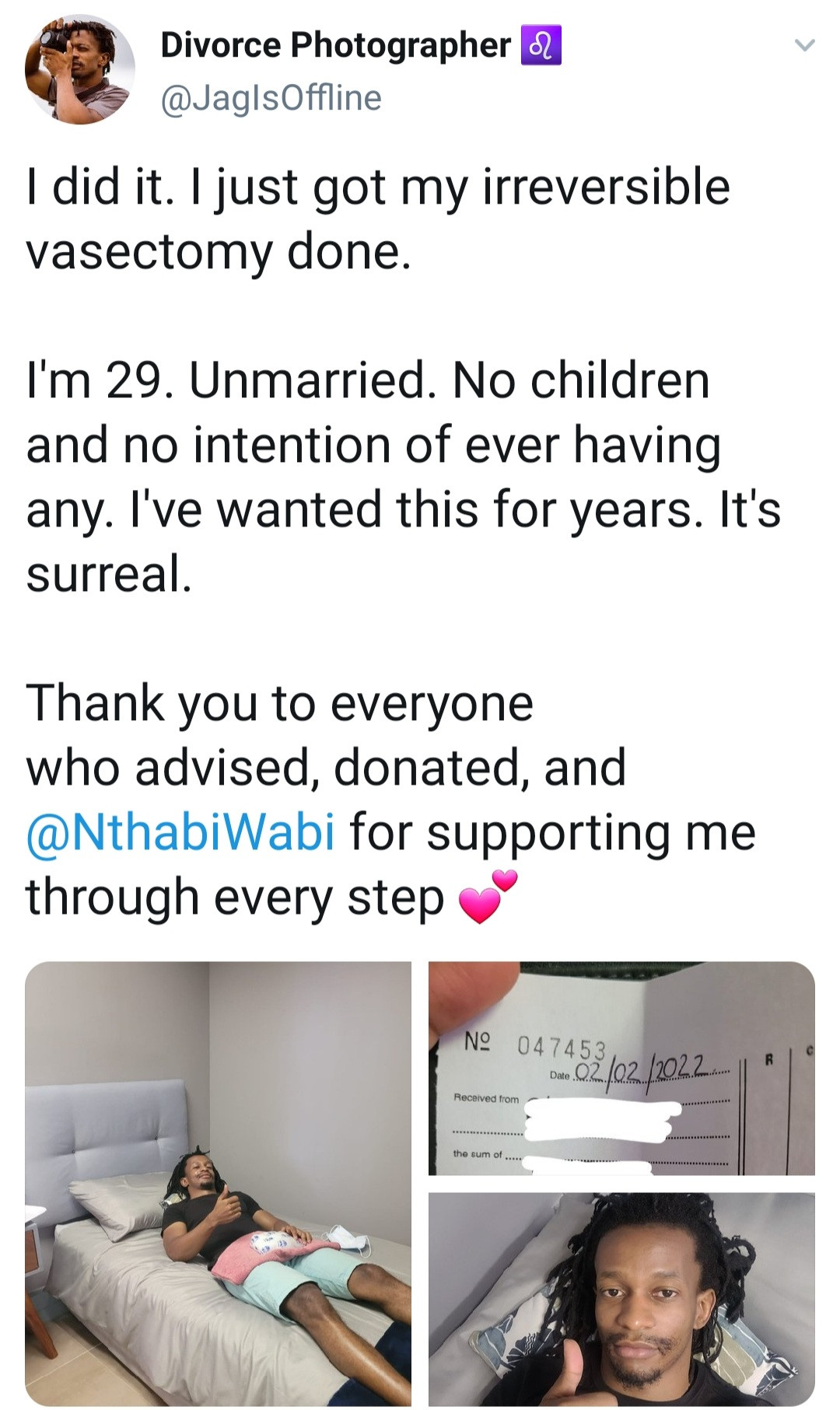
Task: Click the 'I did it' opening sentence
Action: 100,187
